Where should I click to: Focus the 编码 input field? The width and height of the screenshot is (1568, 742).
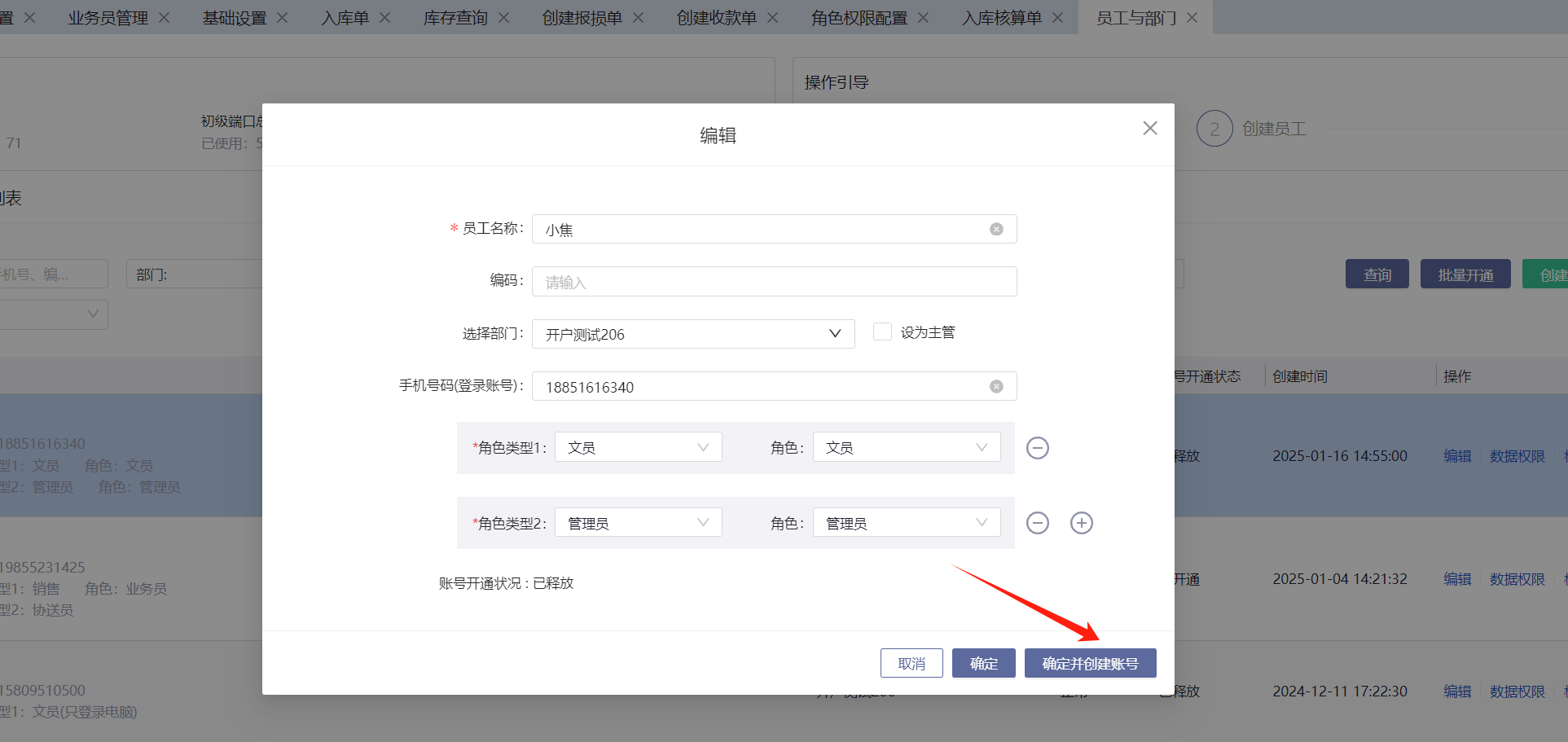pyautogui.click(x=774, y=282)
